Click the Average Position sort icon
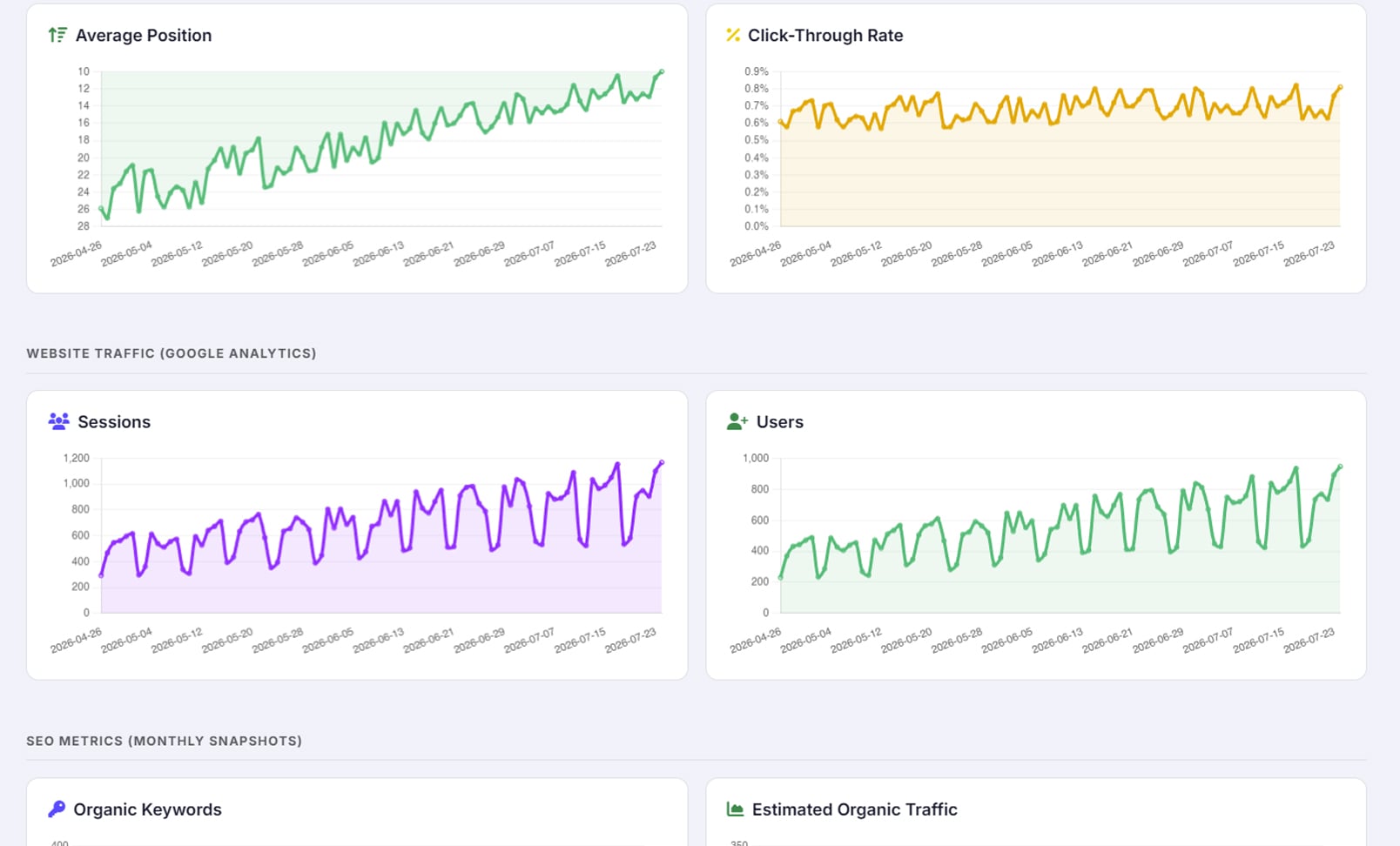 57,35
